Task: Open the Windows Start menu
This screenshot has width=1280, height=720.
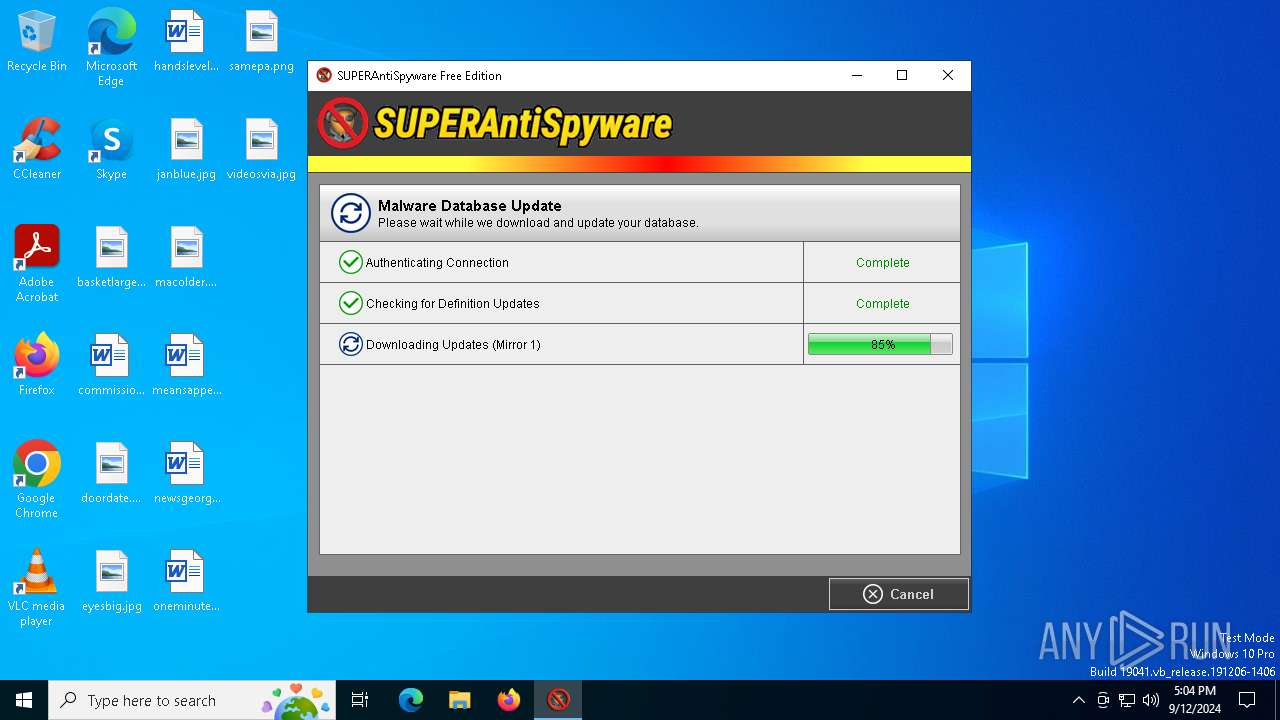Action: [24, 700]
